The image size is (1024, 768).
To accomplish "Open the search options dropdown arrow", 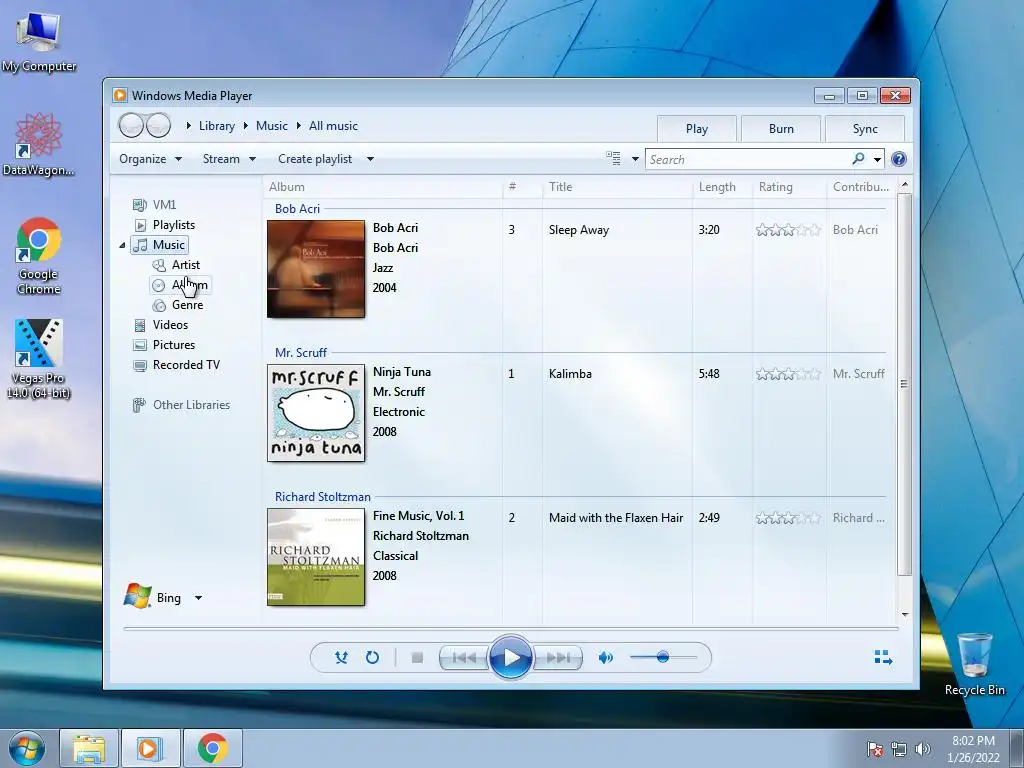I will tap(878, 159).
